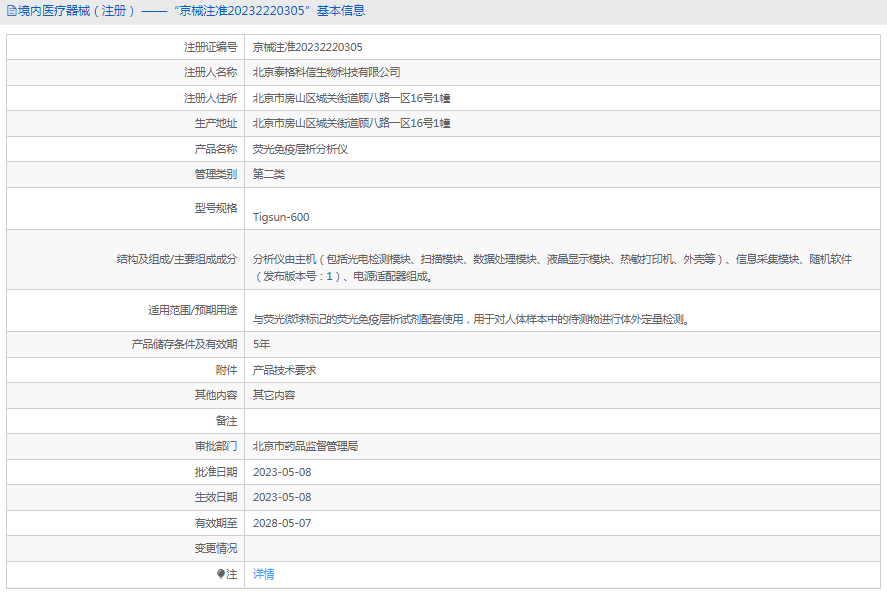
Task: Open the 详情 link in the 注 row
Action: 264,574
